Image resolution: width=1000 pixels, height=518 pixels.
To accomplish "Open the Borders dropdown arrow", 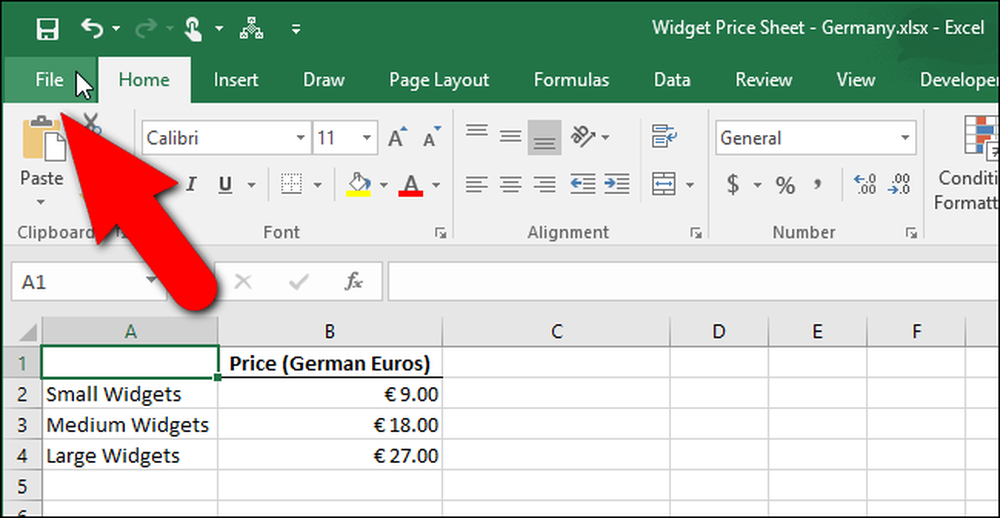I will click(x=318, y=186).
